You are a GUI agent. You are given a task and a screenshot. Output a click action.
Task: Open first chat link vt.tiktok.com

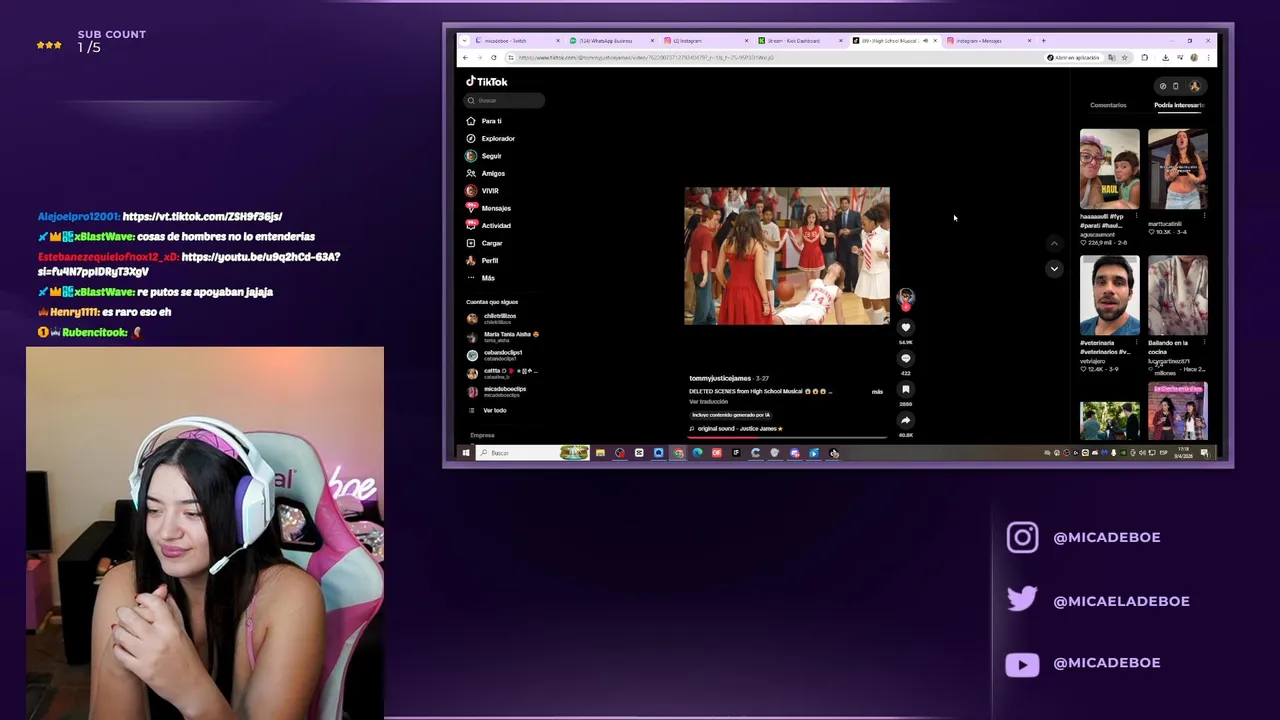[x=202, y=216]
